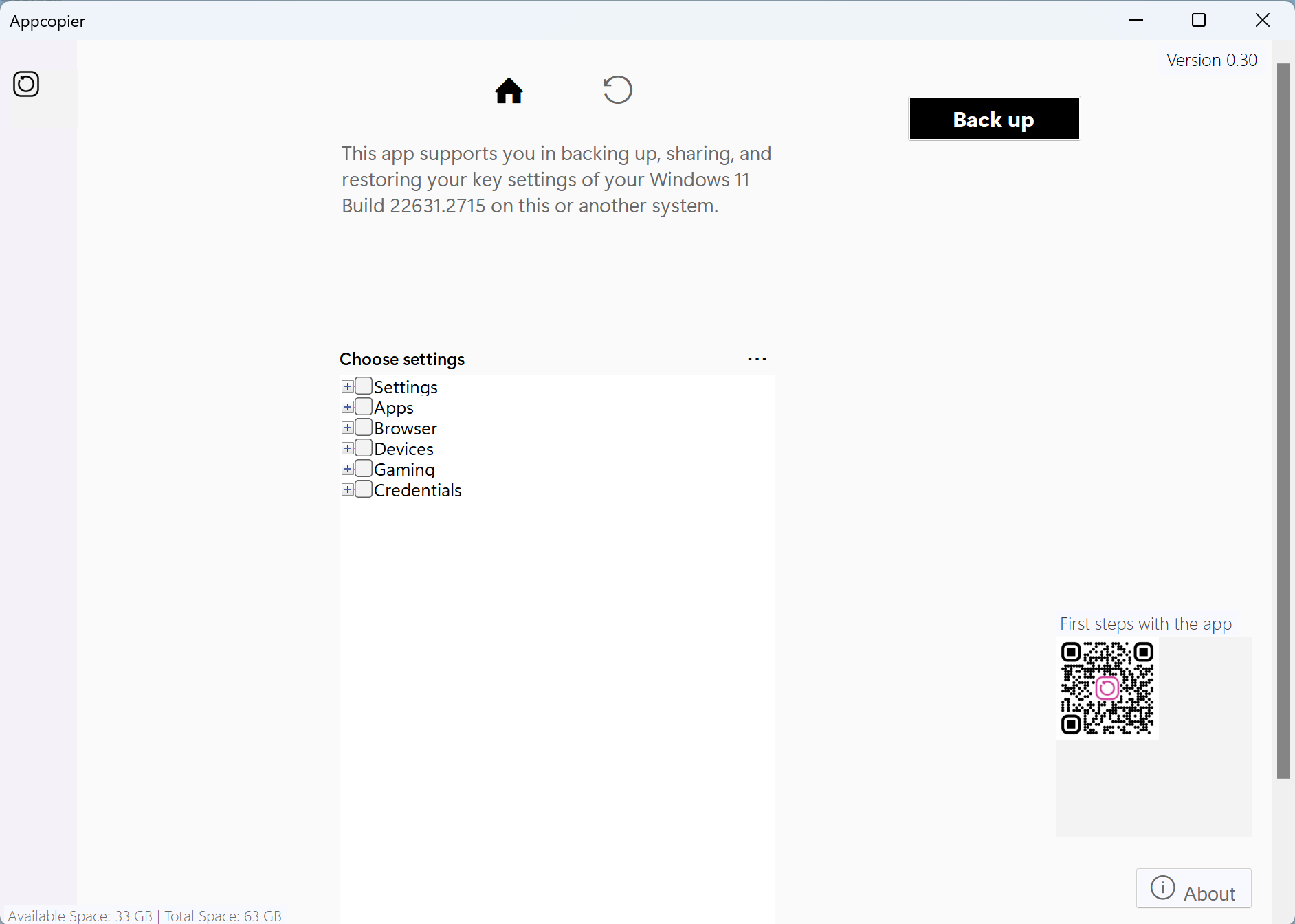Enable the Apps checkbox
Screen dimensions: 1295x924
coord(364,406)
